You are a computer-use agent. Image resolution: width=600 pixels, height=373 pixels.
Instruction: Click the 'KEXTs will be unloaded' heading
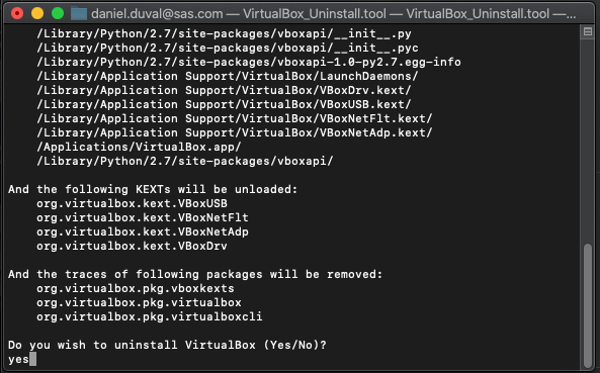point(153,189)
